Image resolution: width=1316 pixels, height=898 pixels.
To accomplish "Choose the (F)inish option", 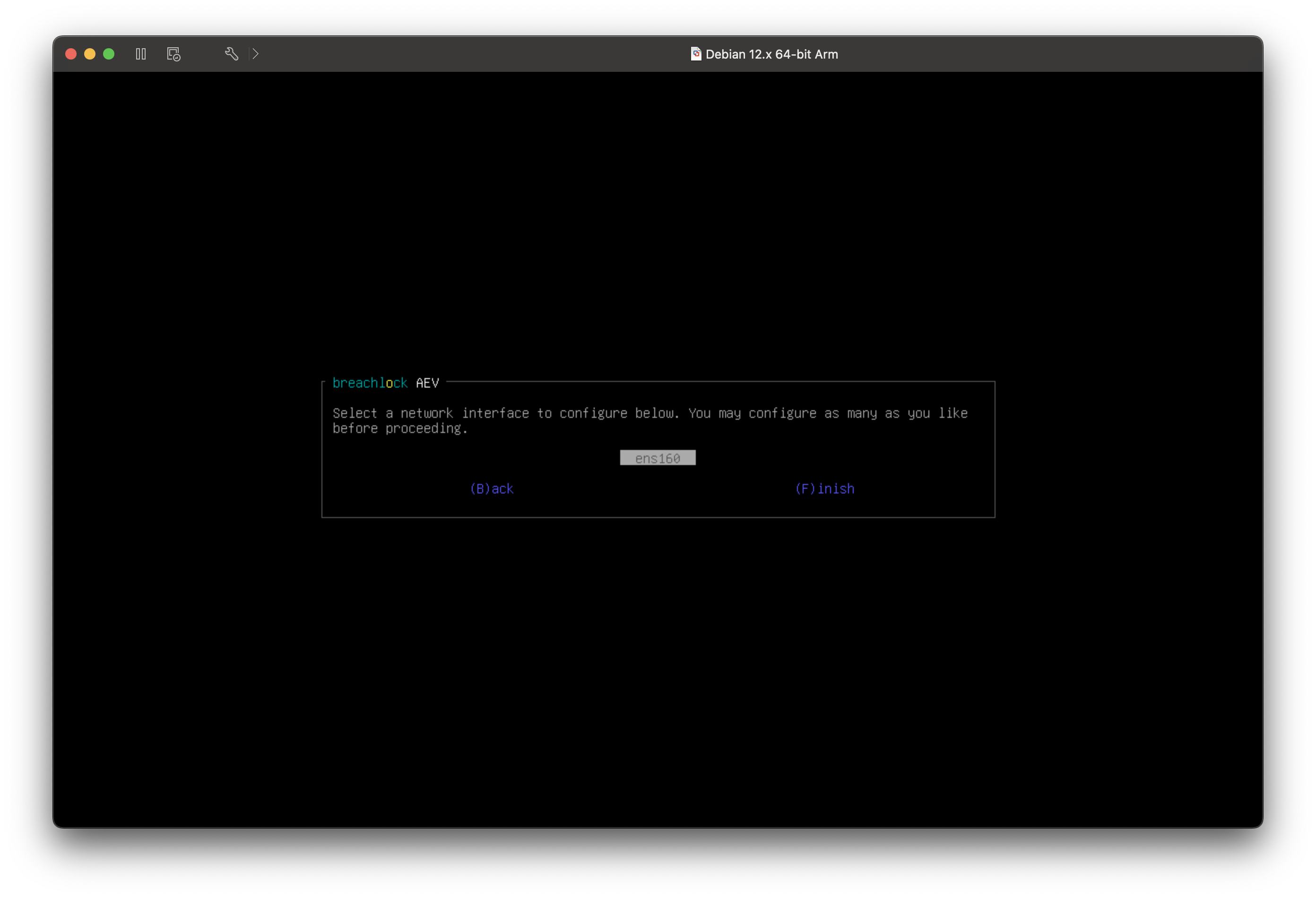I will tap(824, 489).
